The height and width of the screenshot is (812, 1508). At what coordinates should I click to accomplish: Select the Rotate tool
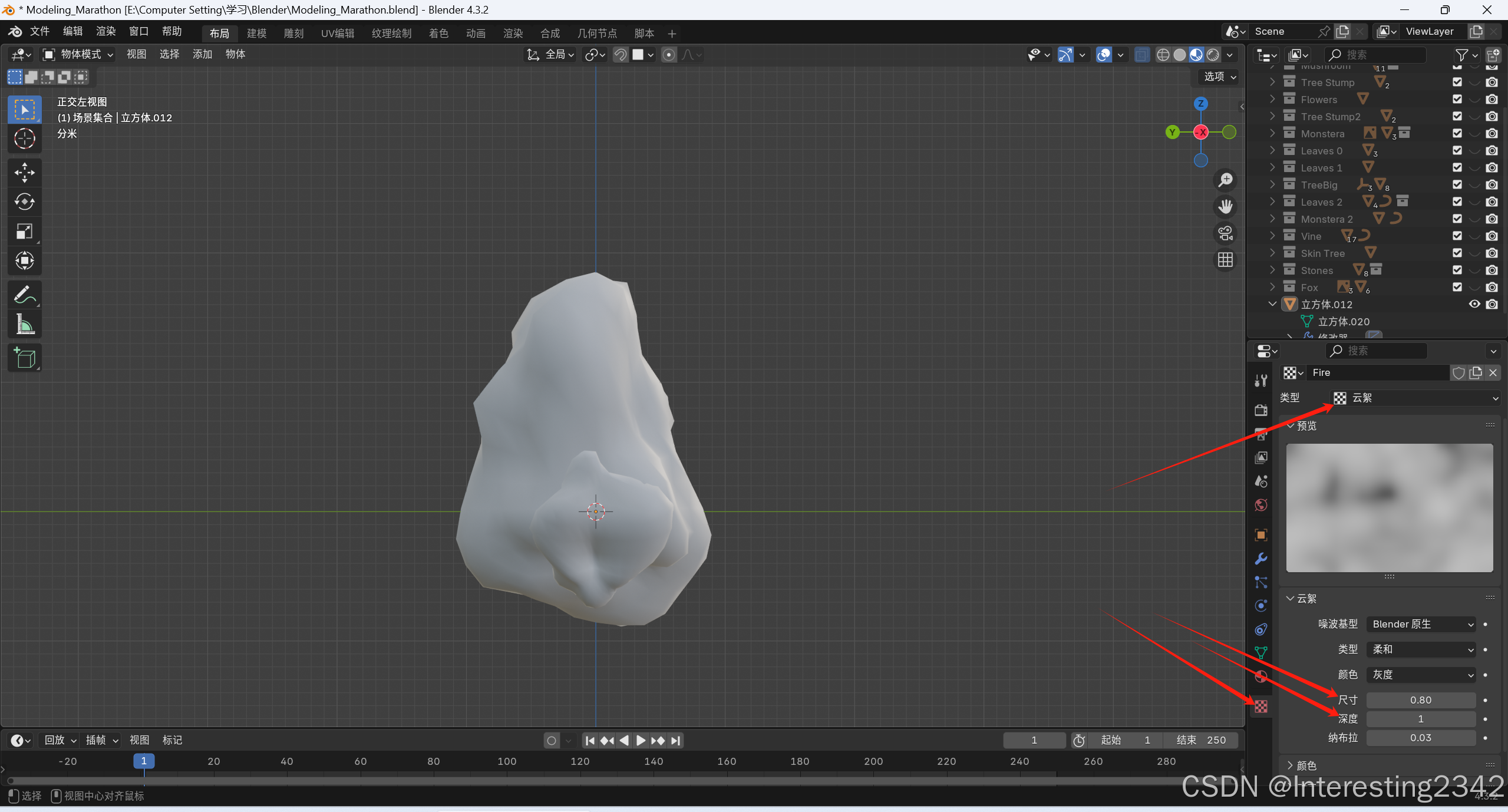click(x=24, y=202)
